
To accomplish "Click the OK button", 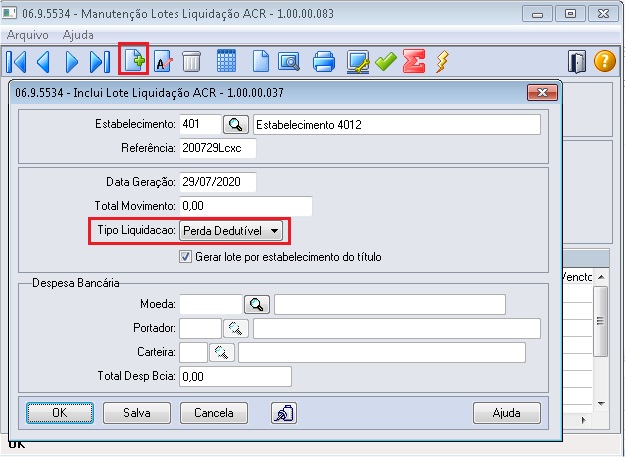I will pos(60,413).
